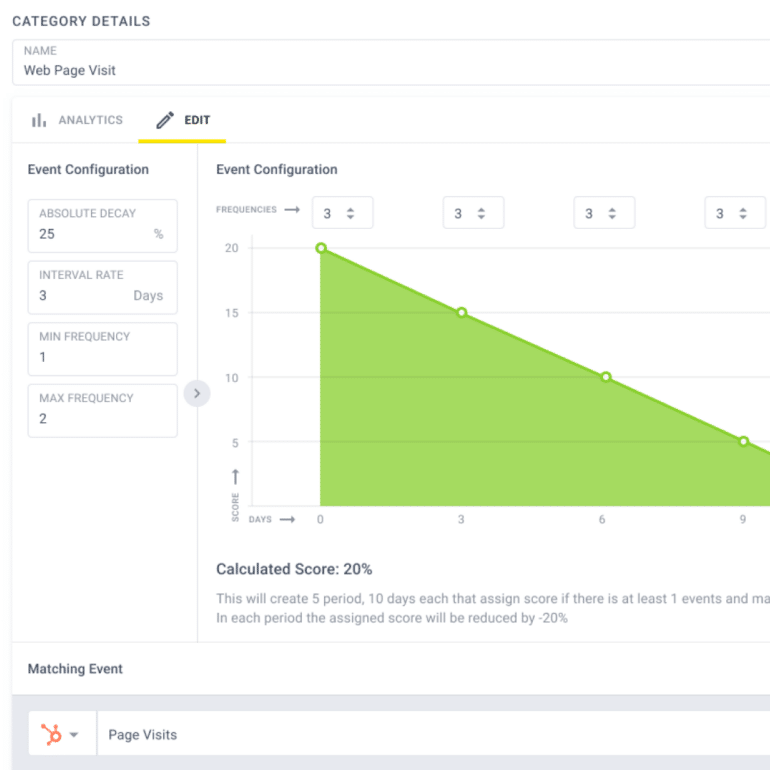Screen dimensions: 770x770
Task: Click the Name field with Web Page Visit
Action: click(391, 62)
